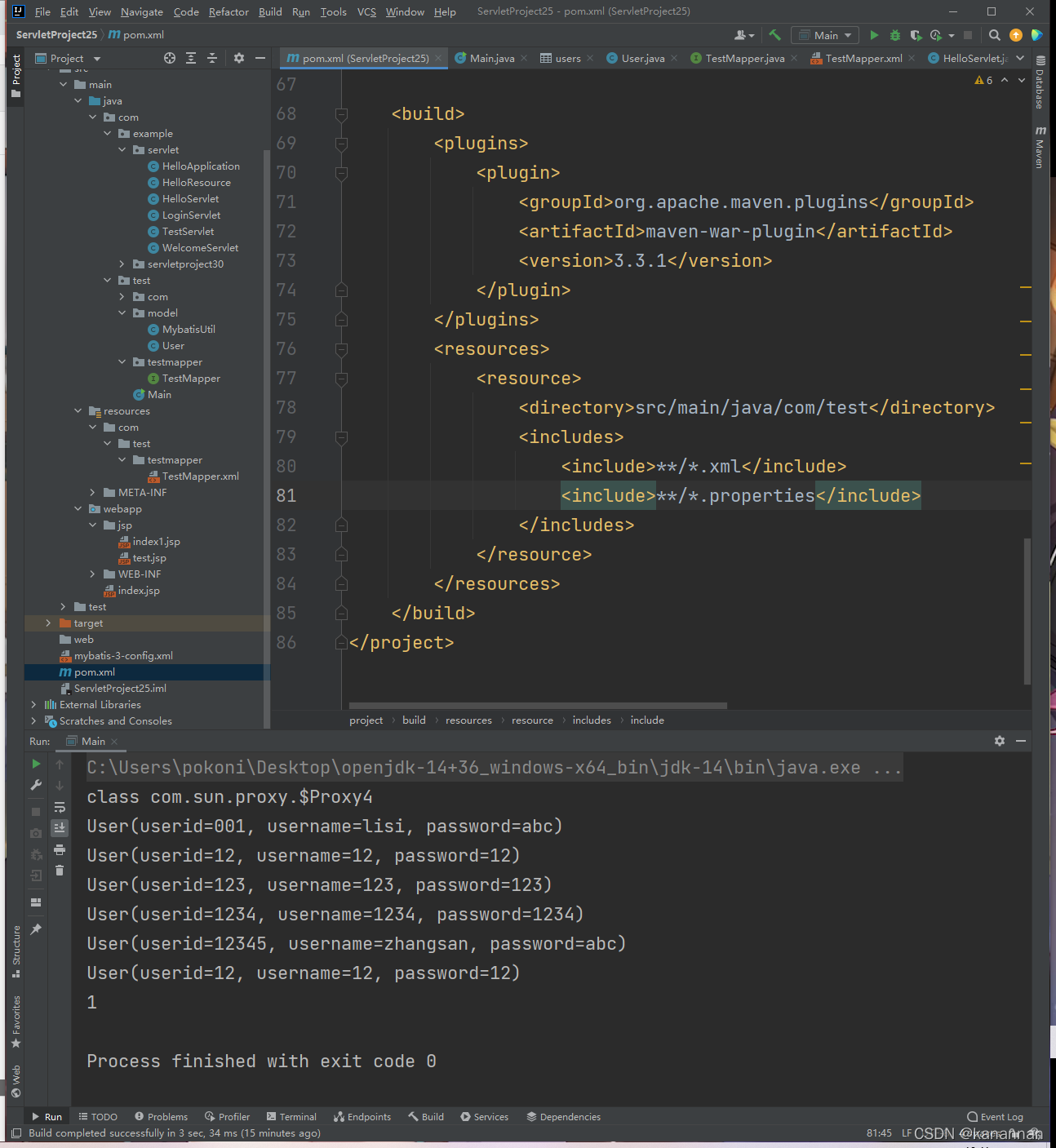The image size is (1056, 1148).
Task: Open the Terminal tool window
Action: [x=291, y=1117]
